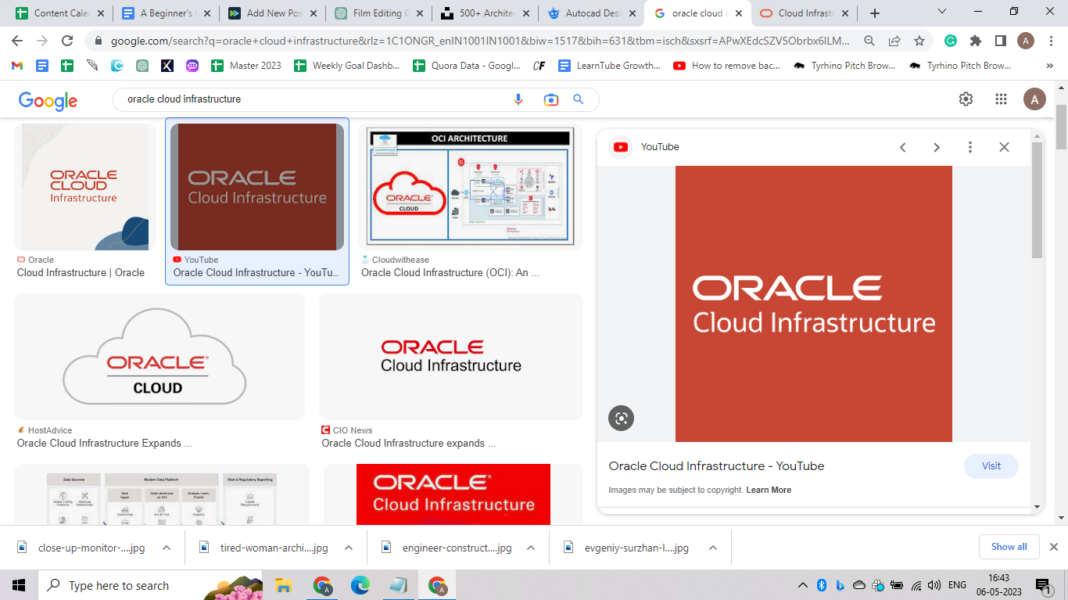
Task: Open the Learn More copyright link
Action: [x=768, y=490]
